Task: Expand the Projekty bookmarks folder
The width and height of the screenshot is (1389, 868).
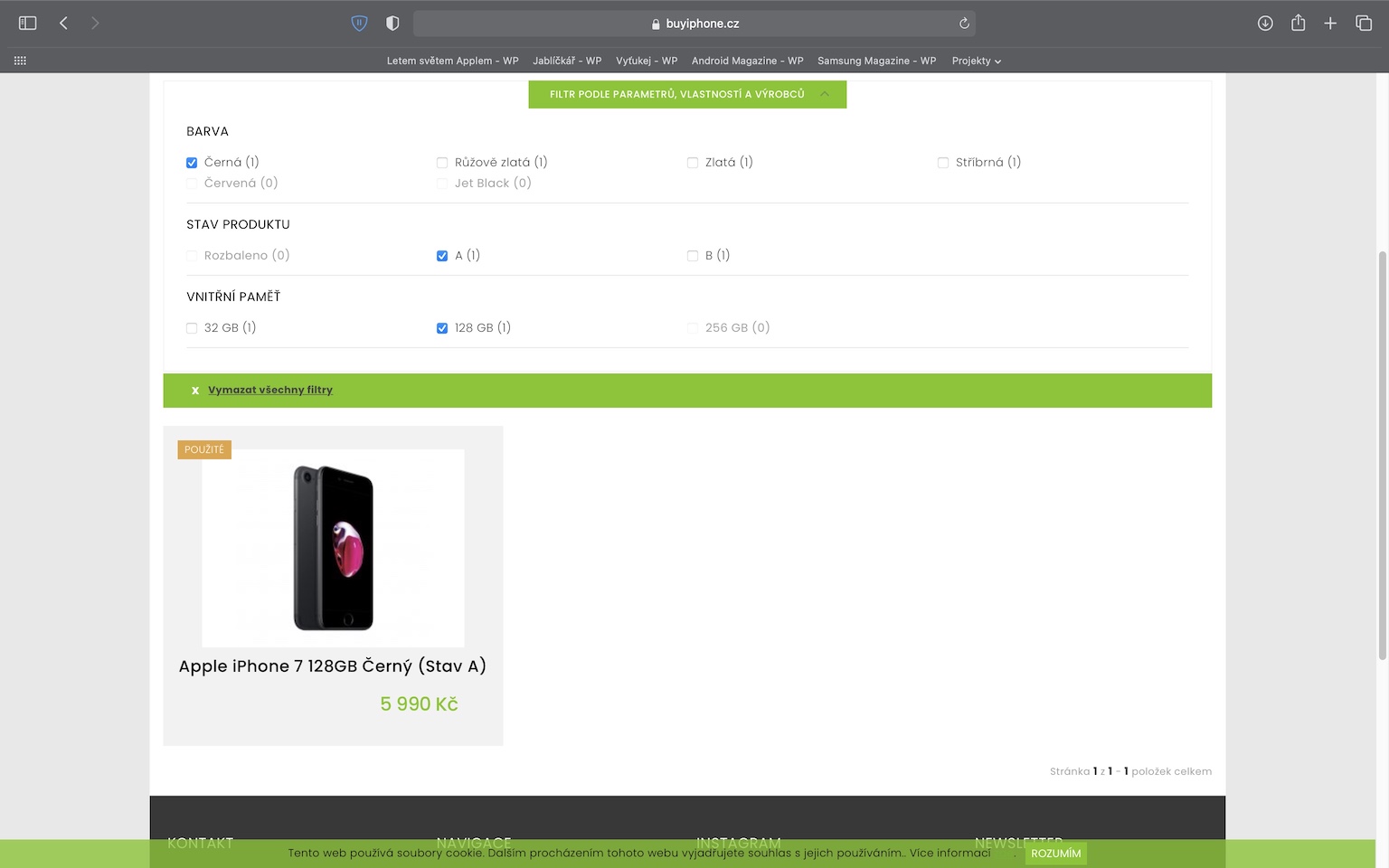Action: (x=976, y=61)
